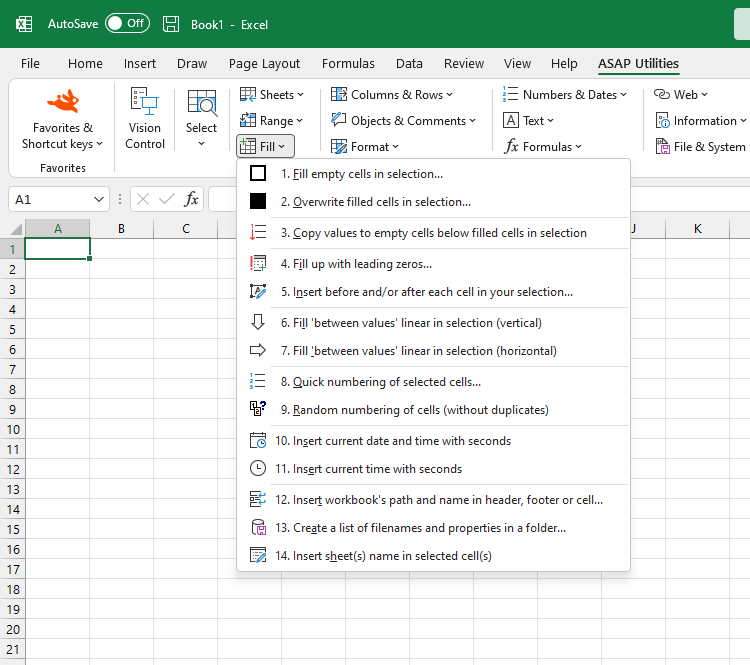The height and width of the screenshot is (665, 750).
Task: Go to the Draw tab
Action: coord(192,64)
